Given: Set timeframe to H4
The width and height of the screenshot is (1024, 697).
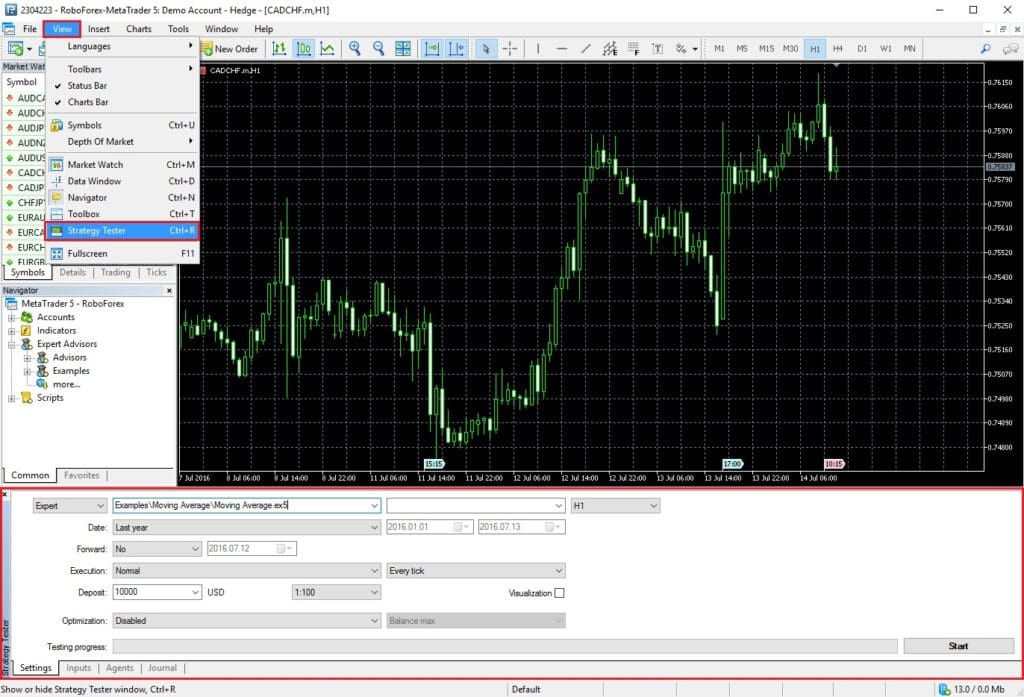Looking at the screenshot, I should tap(838, 49).
